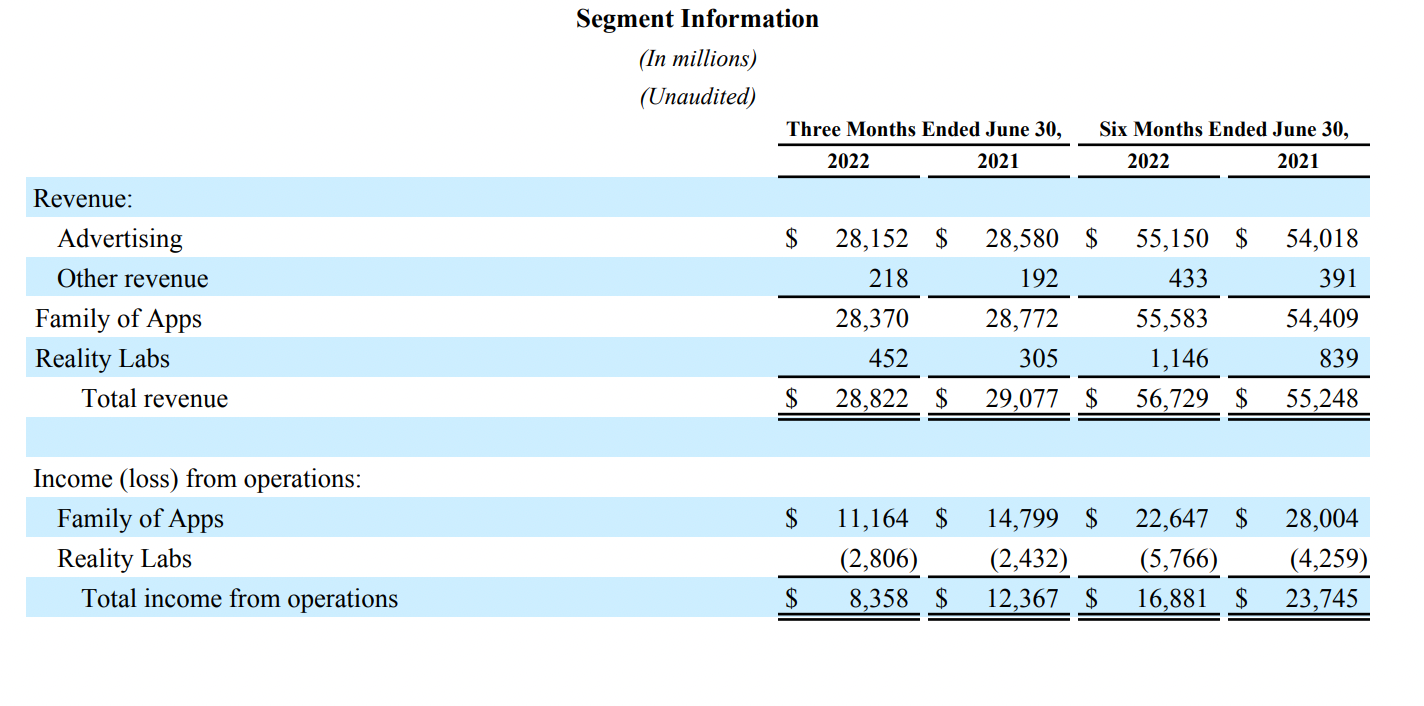Click Family of Apps revenue 28,772
Screen dimensions: 1424x706
[1022, 319]
